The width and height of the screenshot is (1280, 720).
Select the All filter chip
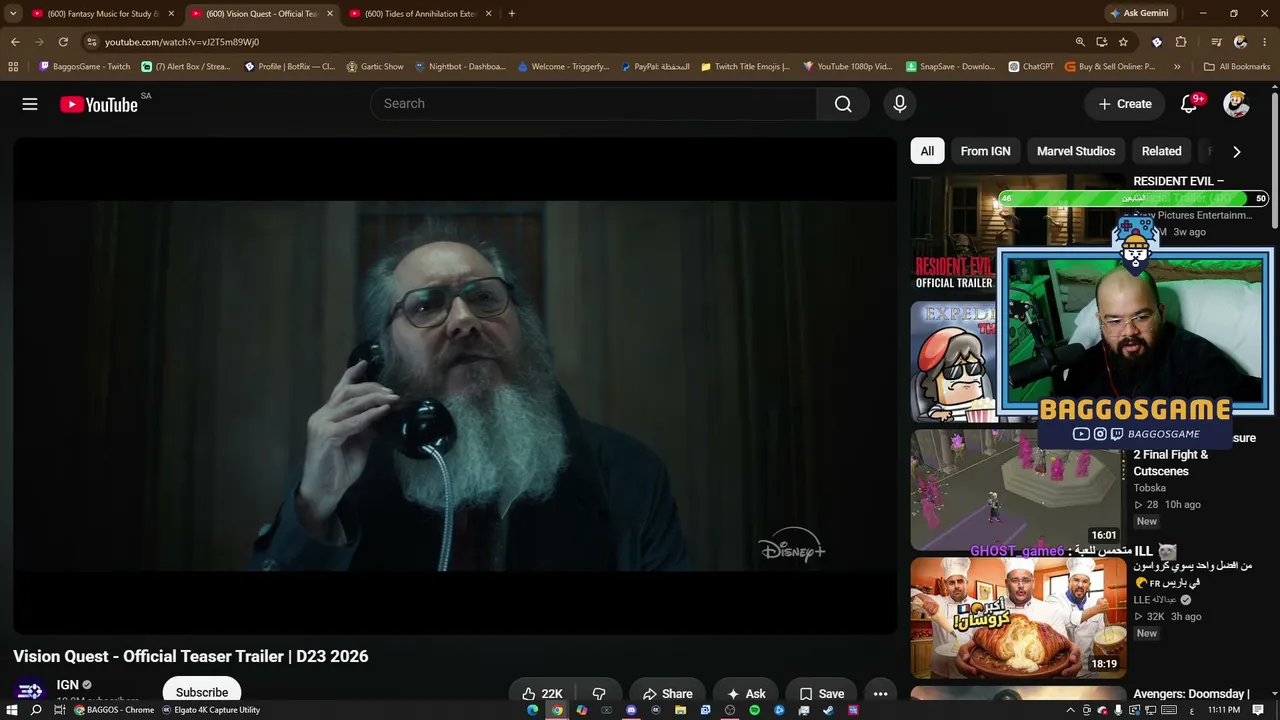tap(927, 151)
